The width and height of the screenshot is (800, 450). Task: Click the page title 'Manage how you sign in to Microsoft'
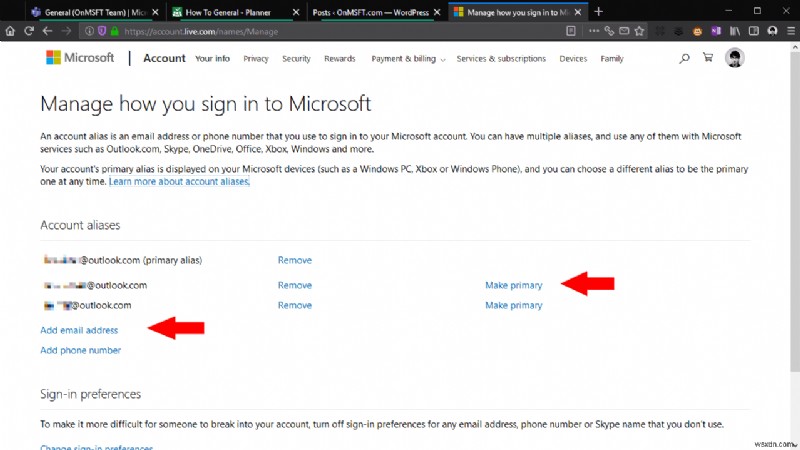pos(206,104)
